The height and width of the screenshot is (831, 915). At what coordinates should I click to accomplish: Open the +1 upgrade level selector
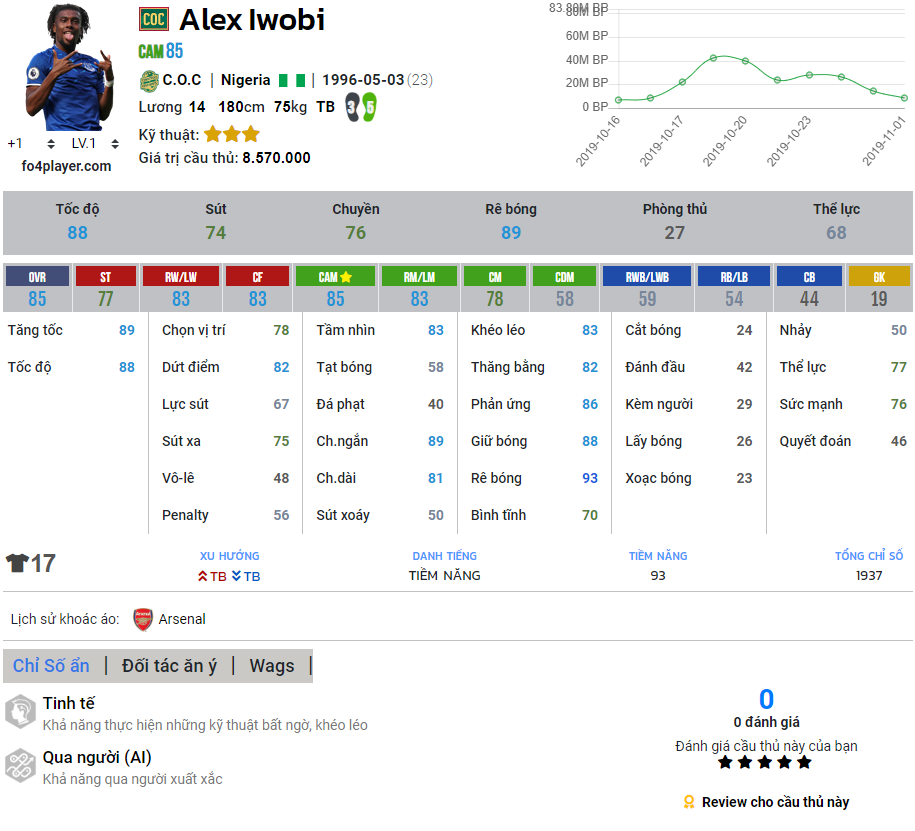pos(30,143)
